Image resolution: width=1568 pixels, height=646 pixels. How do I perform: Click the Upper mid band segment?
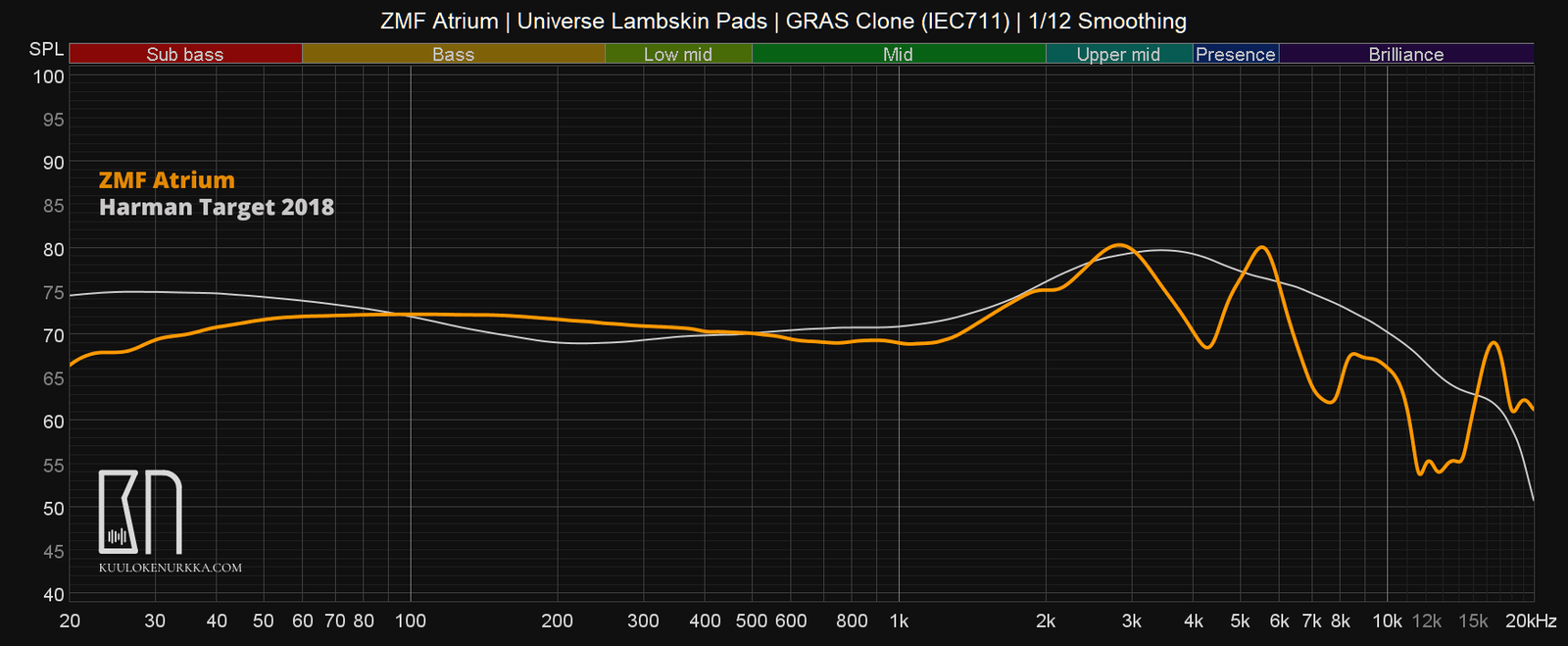(x=1118, y=55)
